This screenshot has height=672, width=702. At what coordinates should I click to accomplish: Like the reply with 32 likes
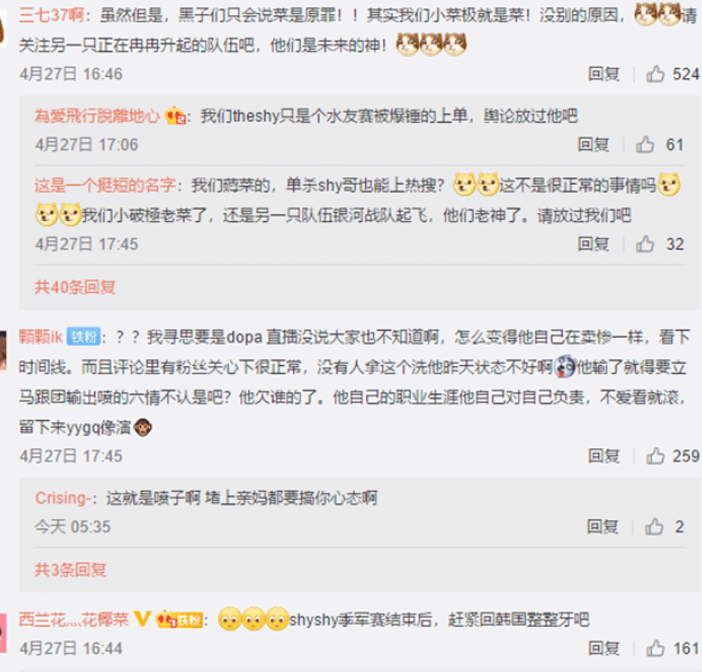[x=645, y=244]
